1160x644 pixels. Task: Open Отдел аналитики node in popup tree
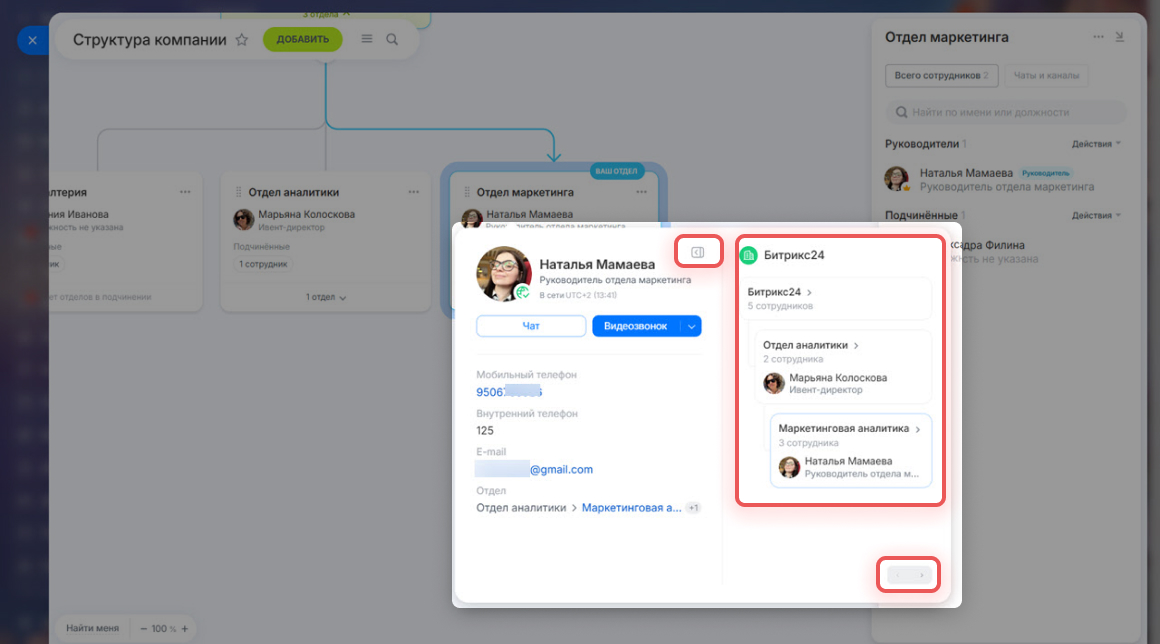(x=811, y=345)
